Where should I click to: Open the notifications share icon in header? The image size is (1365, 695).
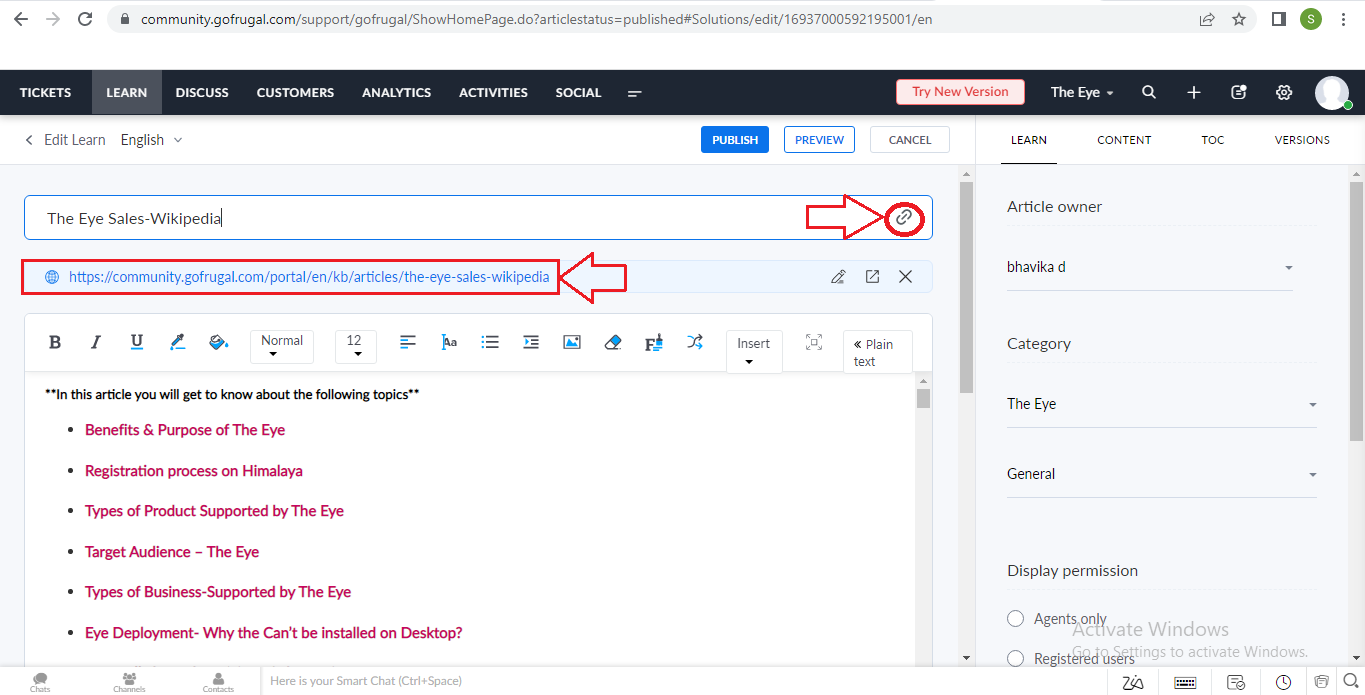pyautogui.click(x=1239, y=92)
